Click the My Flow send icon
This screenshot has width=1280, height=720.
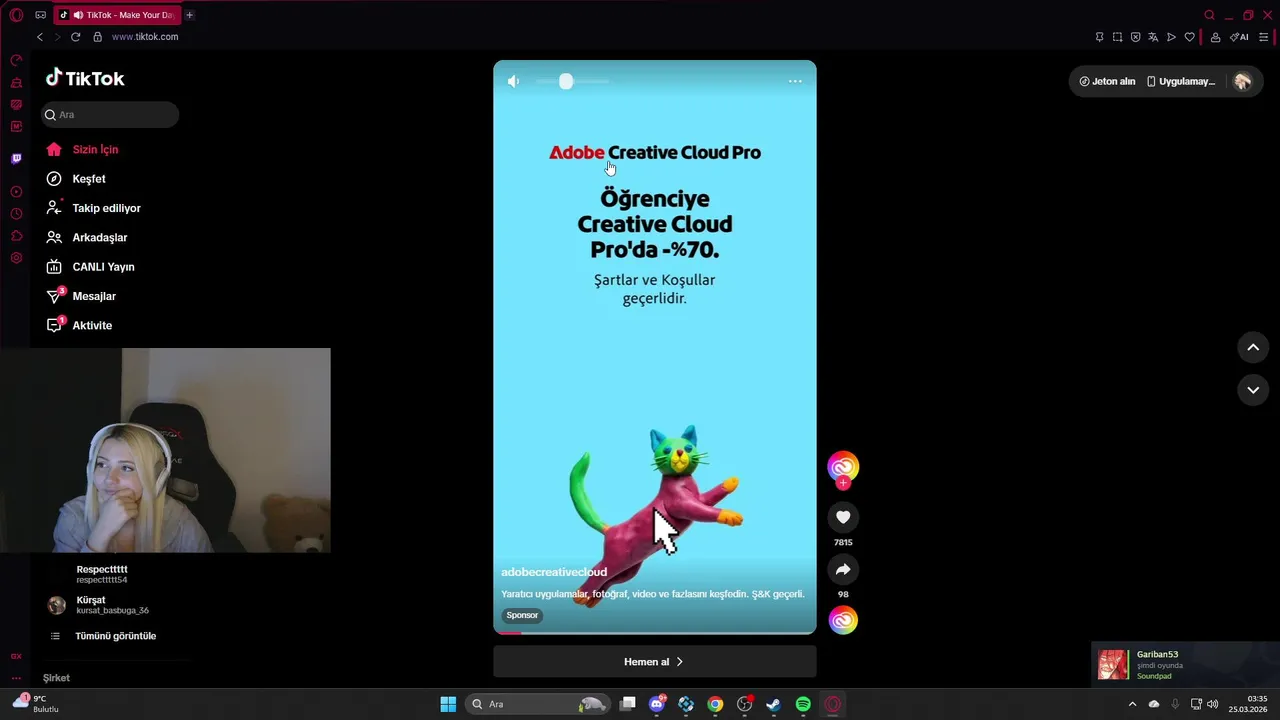tap(1171, 37)
